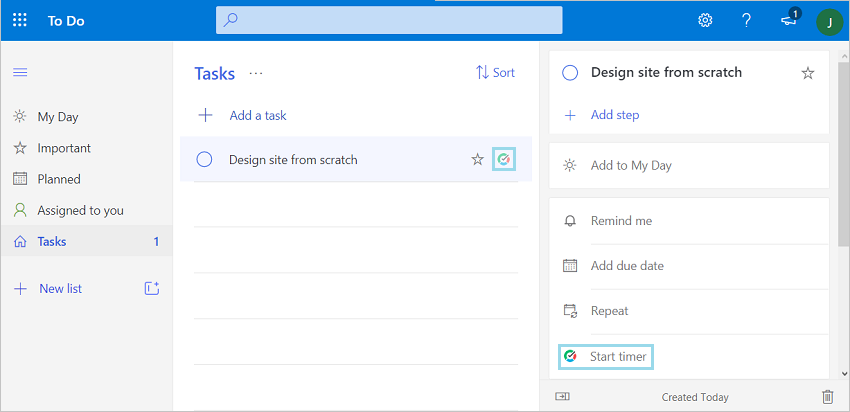Hide detail view arrow icon at bottom
Screen dimensions: 850x412
562,397
